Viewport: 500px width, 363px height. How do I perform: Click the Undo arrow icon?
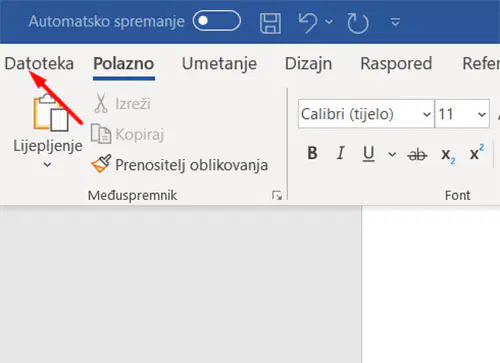click(x=308, y=22)
